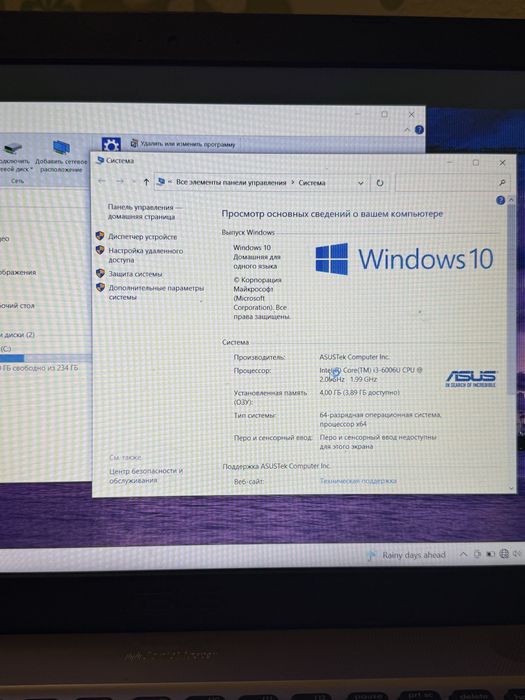Open Диспетчер устройств
This screenshot has height=700, width=525.
(x=142, y=237)
